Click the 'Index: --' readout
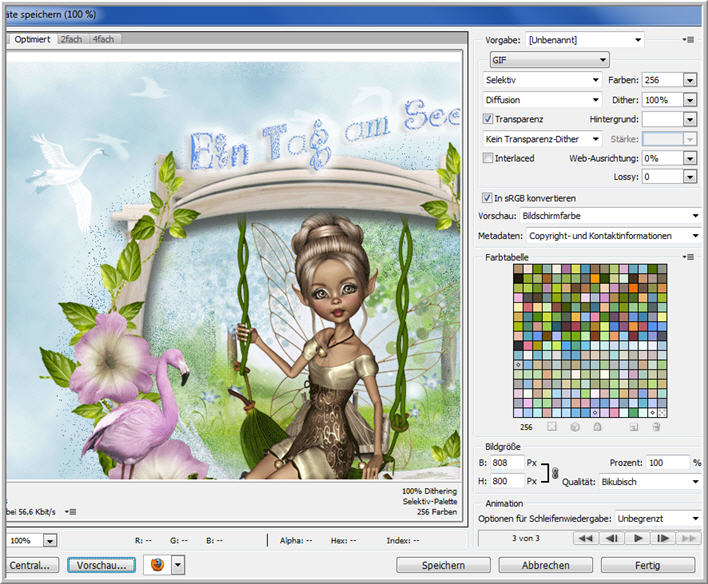 [403, 540]
